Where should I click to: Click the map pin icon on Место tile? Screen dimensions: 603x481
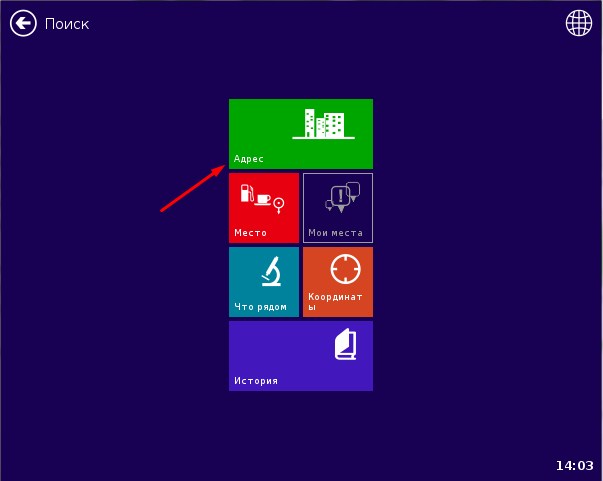pos(278,205)
